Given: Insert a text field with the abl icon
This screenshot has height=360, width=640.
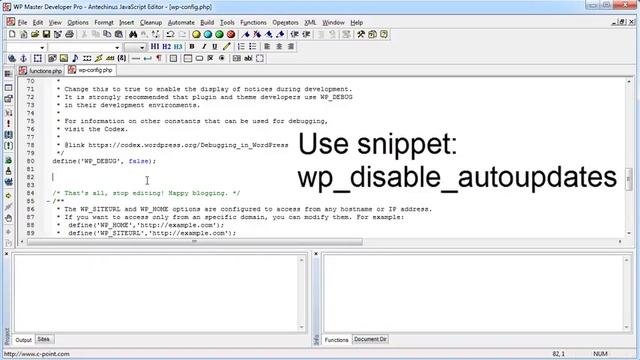Looking at the screenshot, I should (x=248, y=58).
